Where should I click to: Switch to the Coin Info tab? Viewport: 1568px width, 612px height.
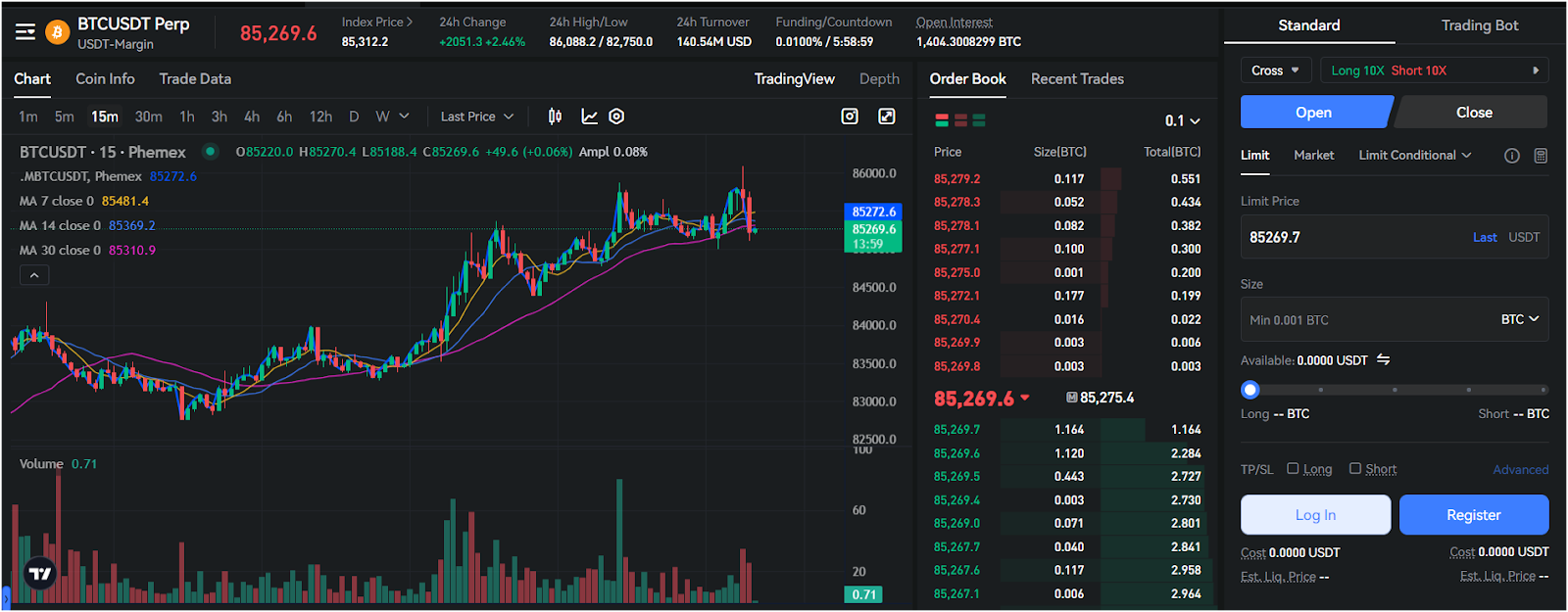point(105,78)
